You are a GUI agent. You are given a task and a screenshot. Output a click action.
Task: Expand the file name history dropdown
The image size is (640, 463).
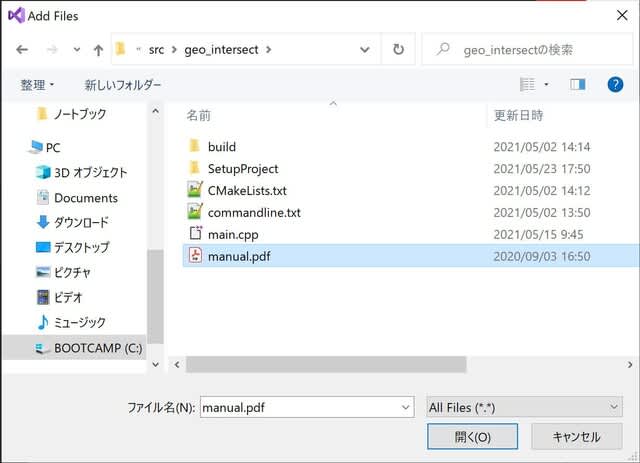(x=404, y=407)
